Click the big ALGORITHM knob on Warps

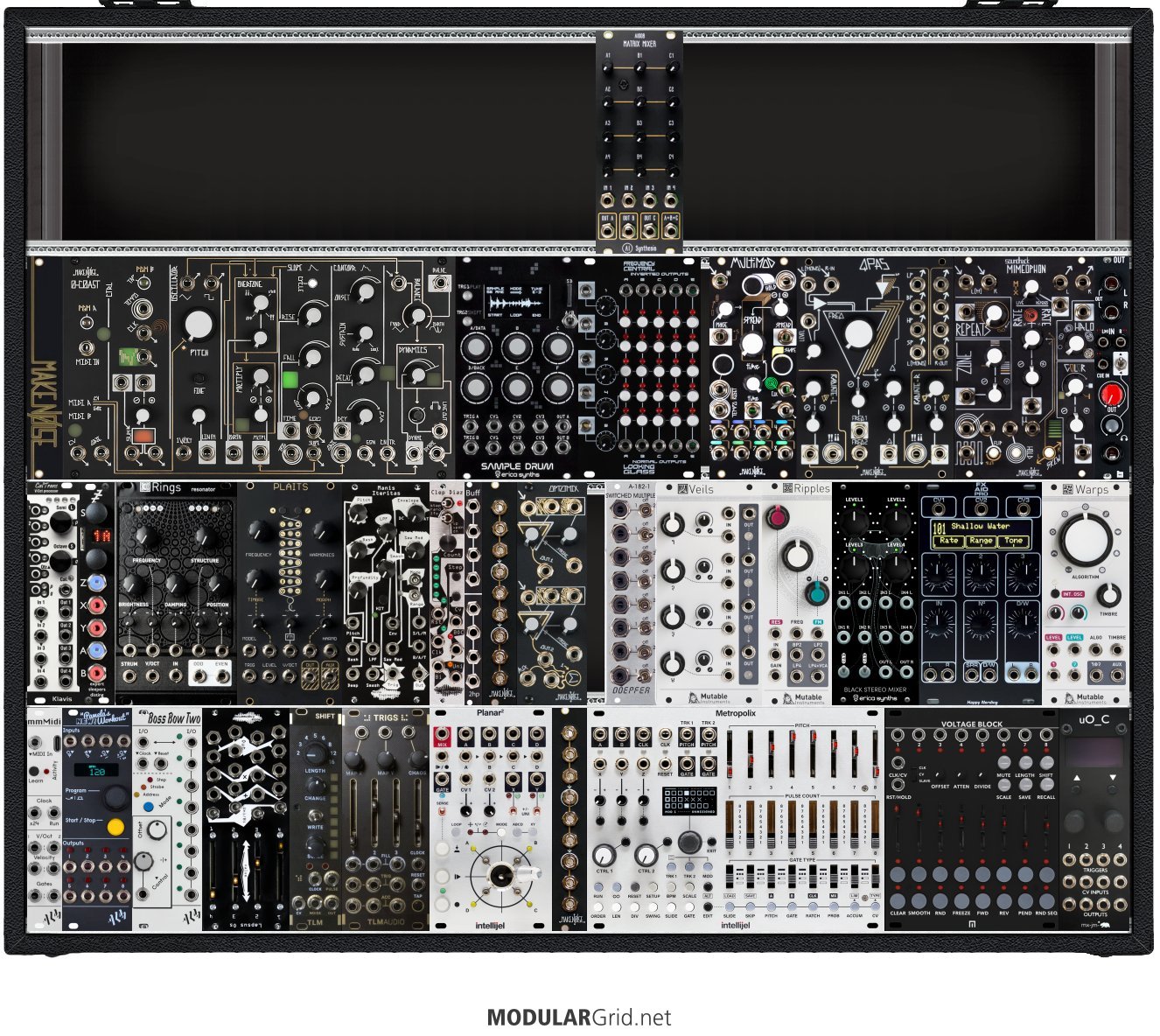click(1085, 541)
